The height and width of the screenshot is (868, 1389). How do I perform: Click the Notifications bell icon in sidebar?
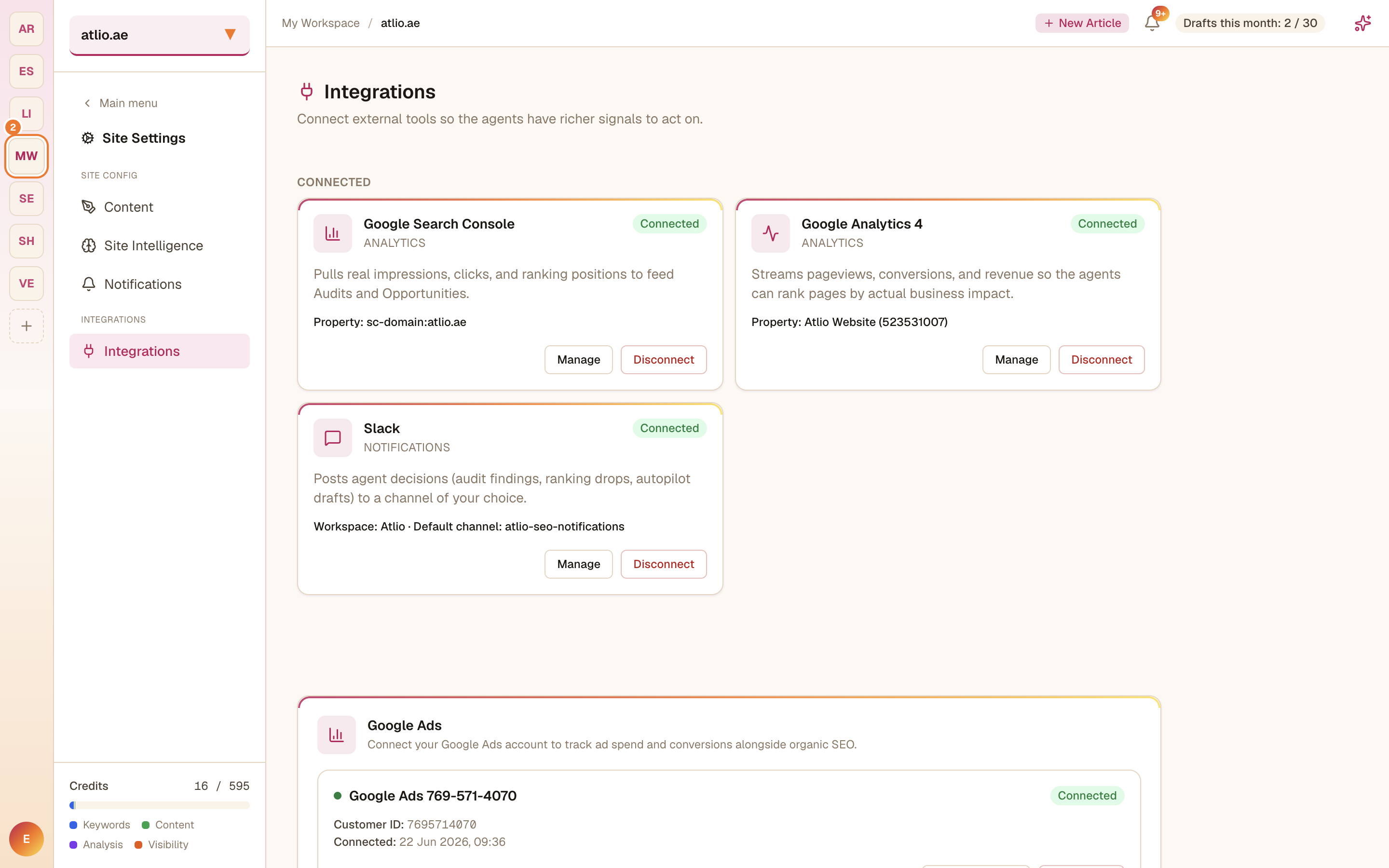88,284
